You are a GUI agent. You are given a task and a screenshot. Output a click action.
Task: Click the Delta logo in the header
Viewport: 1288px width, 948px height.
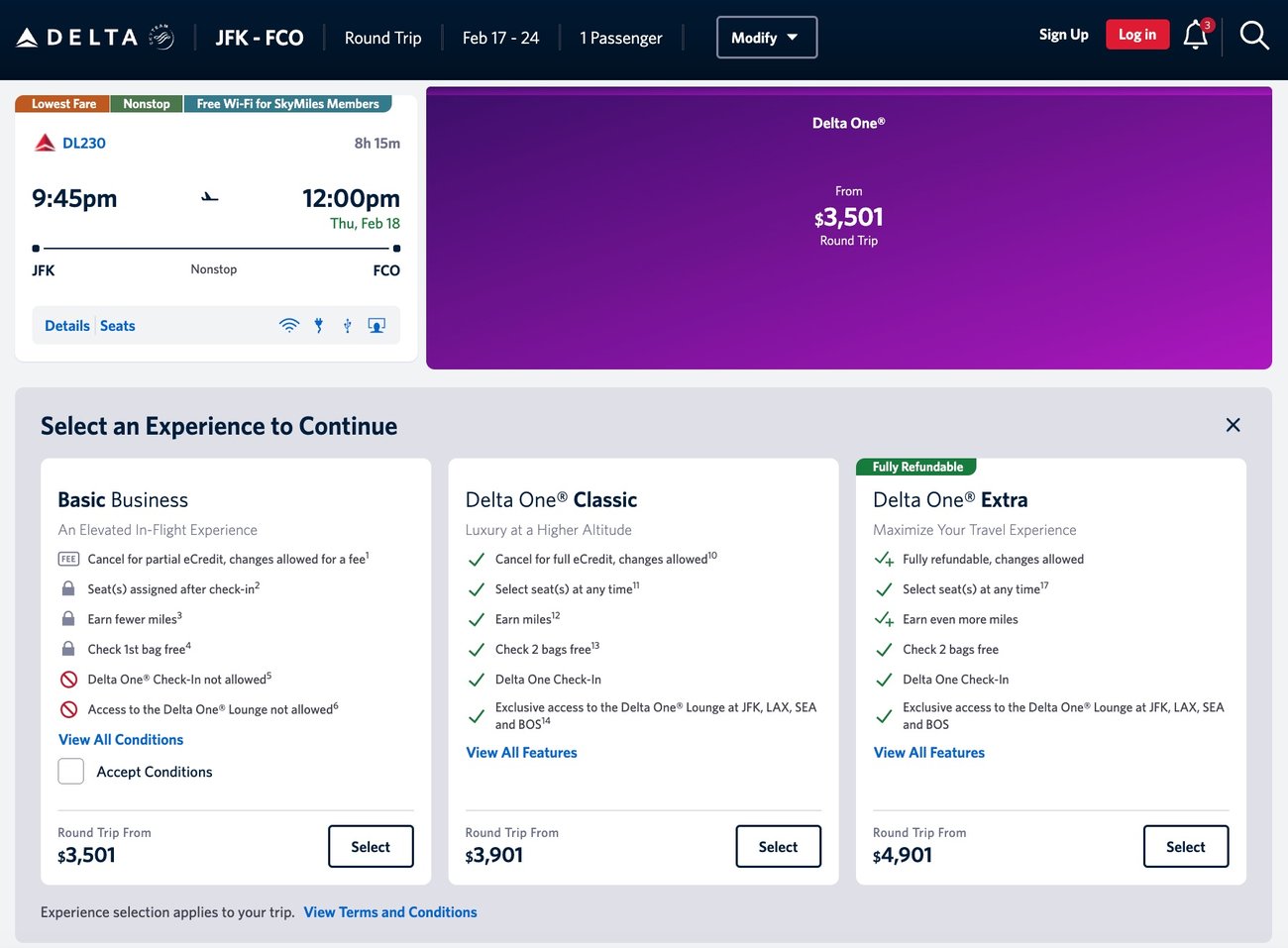point(95,38)
